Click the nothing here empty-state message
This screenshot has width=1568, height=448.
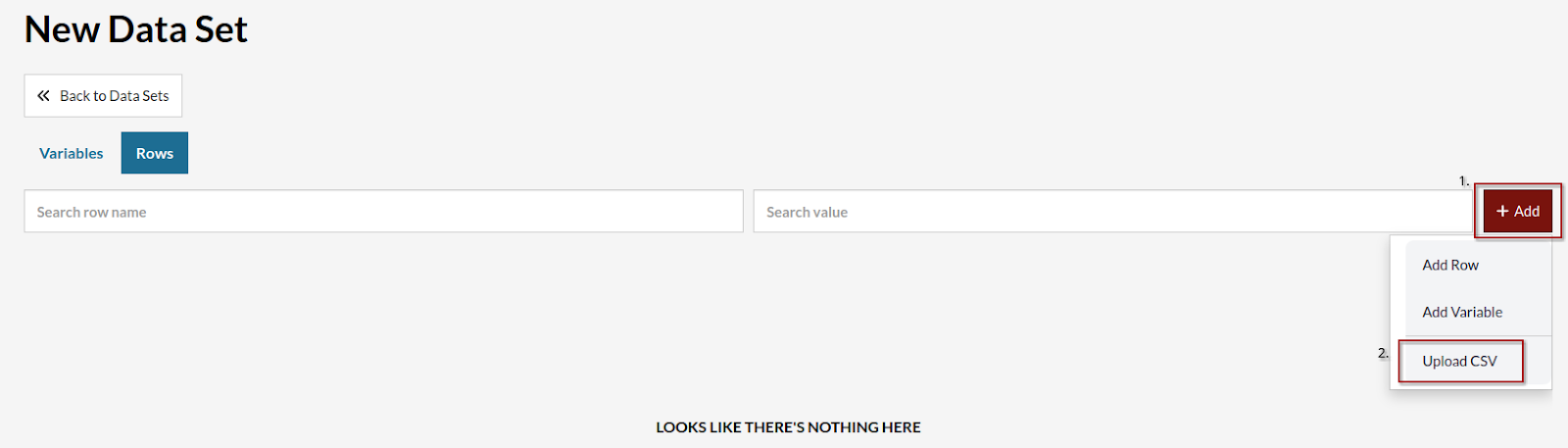(788, 427)
